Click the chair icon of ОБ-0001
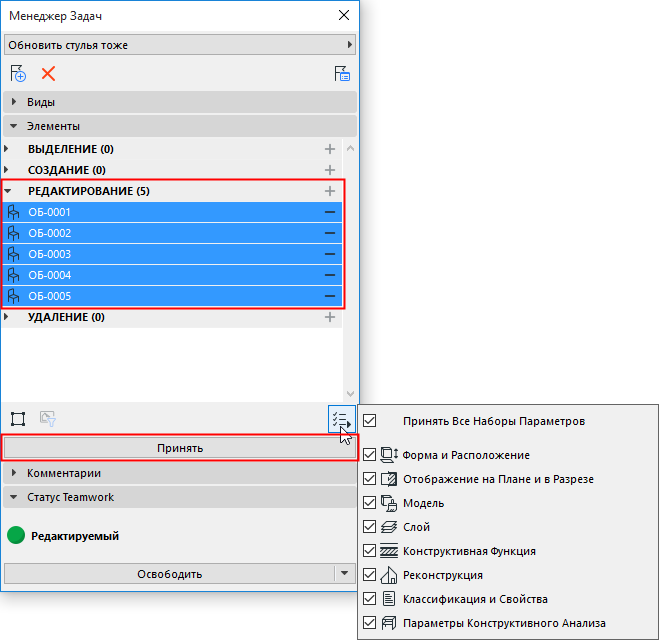 13,212
